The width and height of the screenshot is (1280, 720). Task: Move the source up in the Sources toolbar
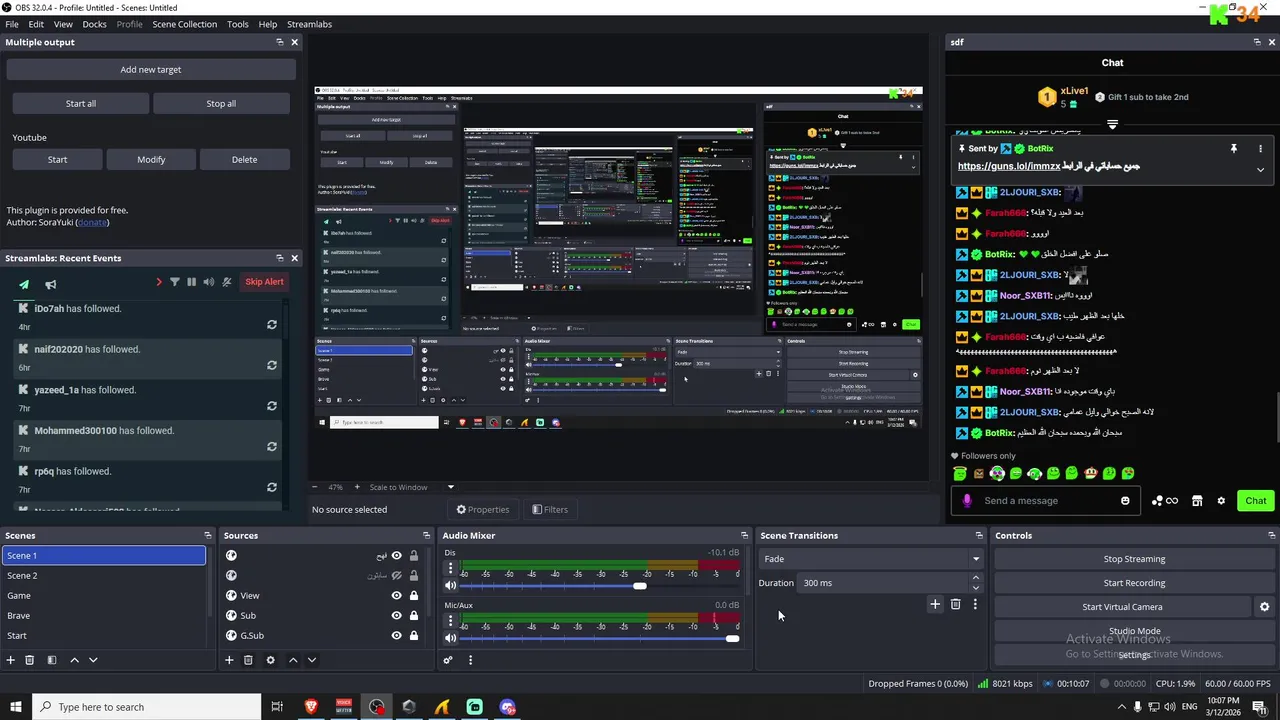pyautogui.click(x=293, y=660)
